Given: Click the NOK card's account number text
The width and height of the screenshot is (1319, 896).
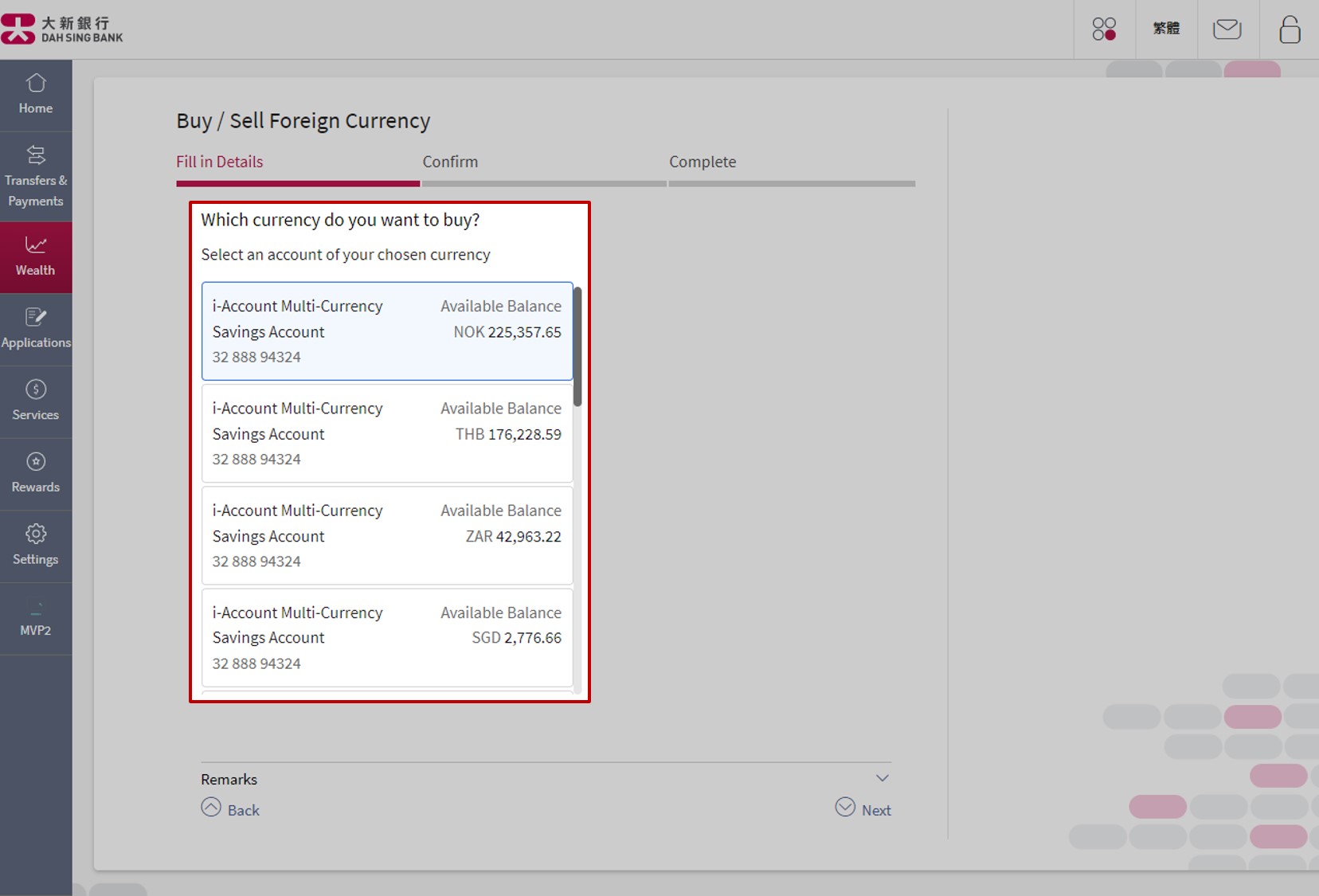Looking at the screenshot, I should pyautogui.click(x=256, y=358).
